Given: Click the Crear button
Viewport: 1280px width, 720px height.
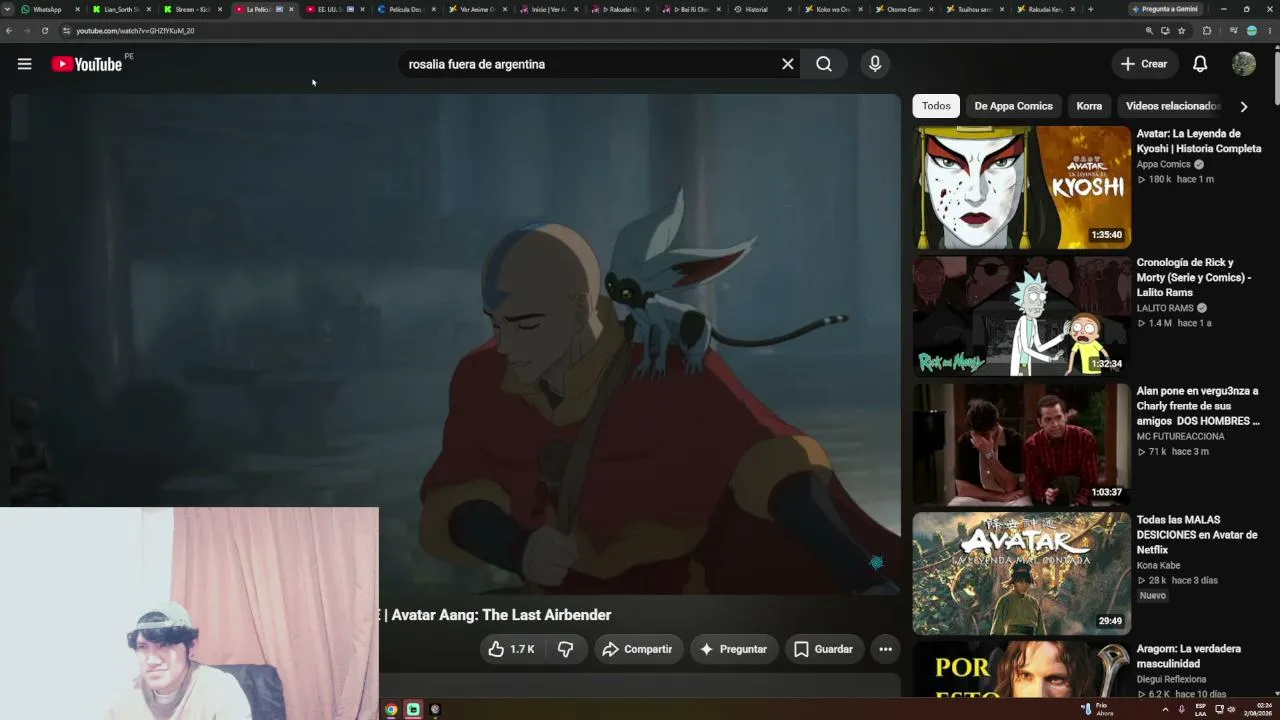Looking at the screenshot, I should click(1143, 64).
